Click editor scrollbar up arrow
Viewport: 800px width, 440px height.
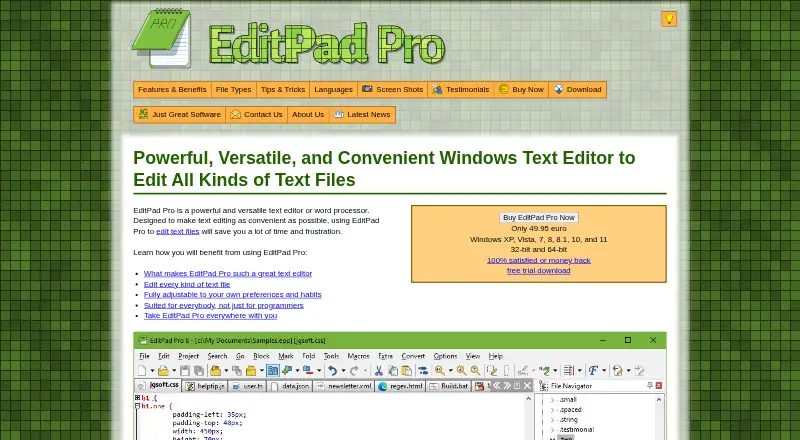pos(529,399)
